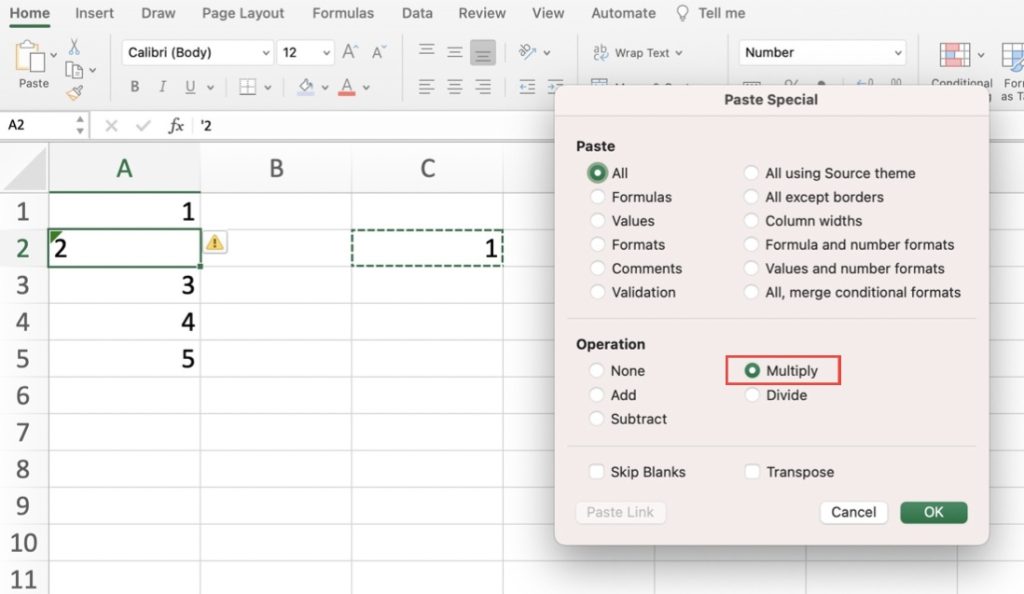The height and width of the screenshot is (594, 1024).
Task: Open the Formulas tab
Action: [343, 13]
